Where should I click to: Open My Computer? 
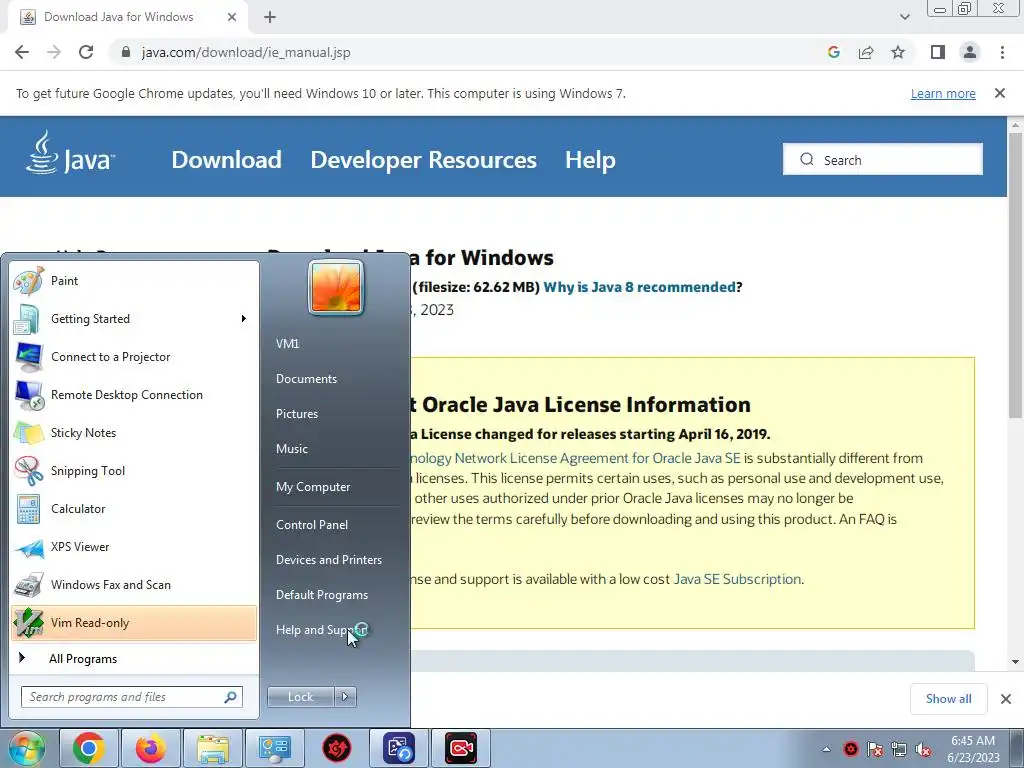(313, 487)
